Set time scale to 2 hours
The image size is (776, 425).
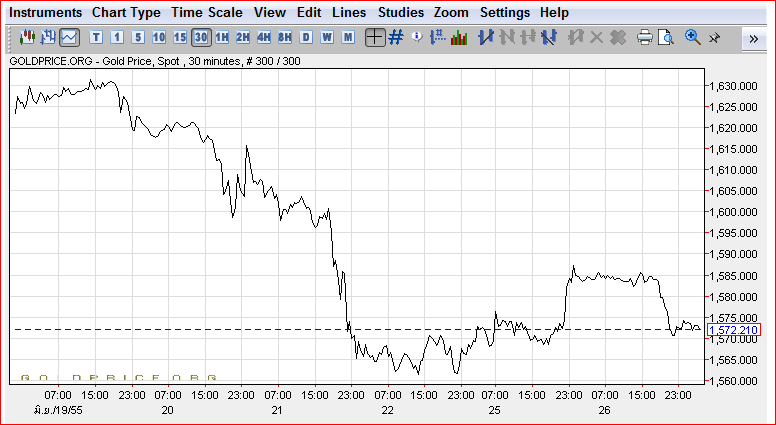coord(242,37)
